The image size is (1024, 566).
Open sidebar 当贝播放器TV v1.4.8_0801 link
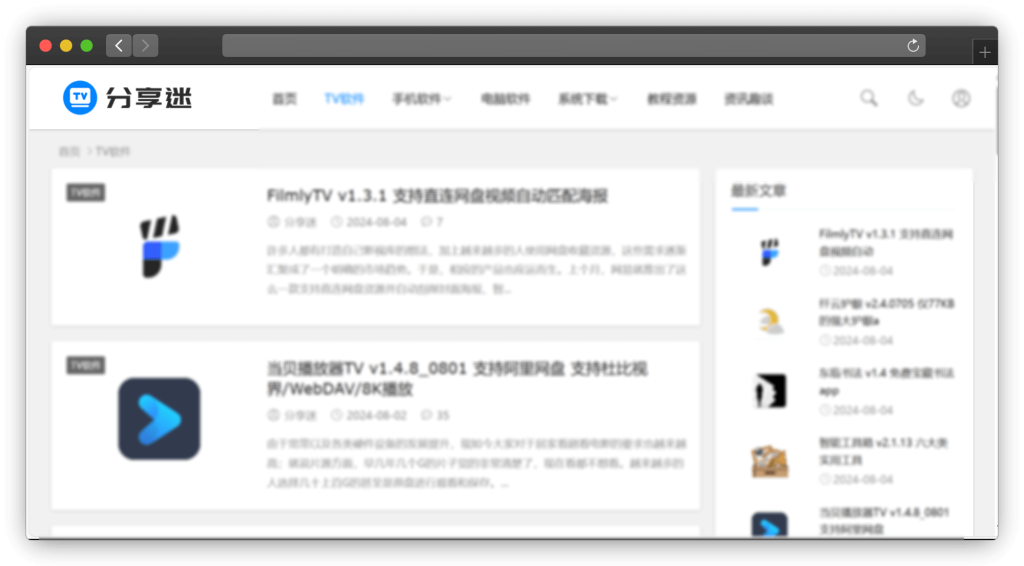884,520
